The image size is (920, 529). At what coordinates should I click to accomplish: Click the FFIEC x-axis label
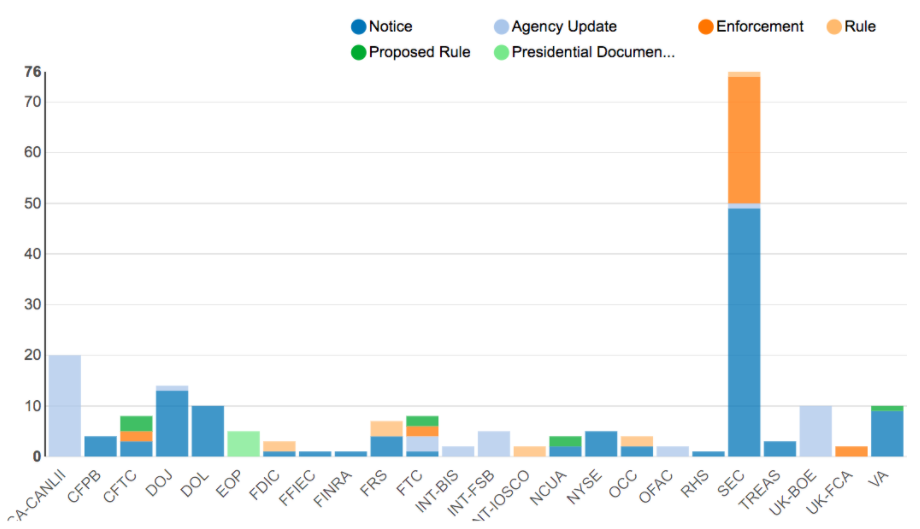[x=297, y=488]
